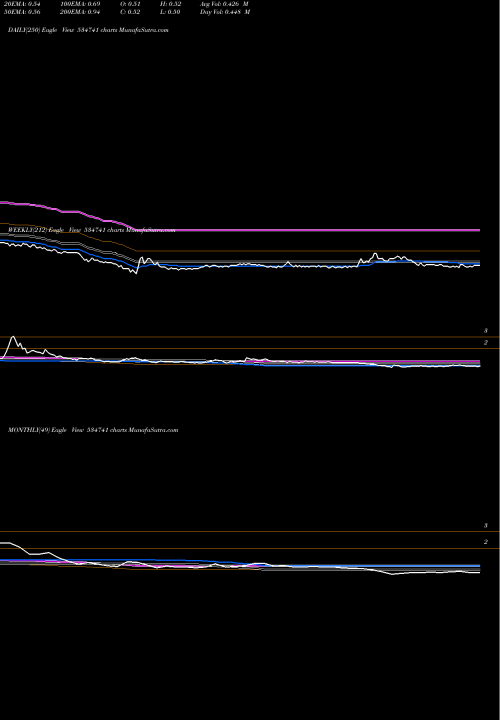
Task: Click level label 3 on monthly chart
Action: tap(485, 526)
